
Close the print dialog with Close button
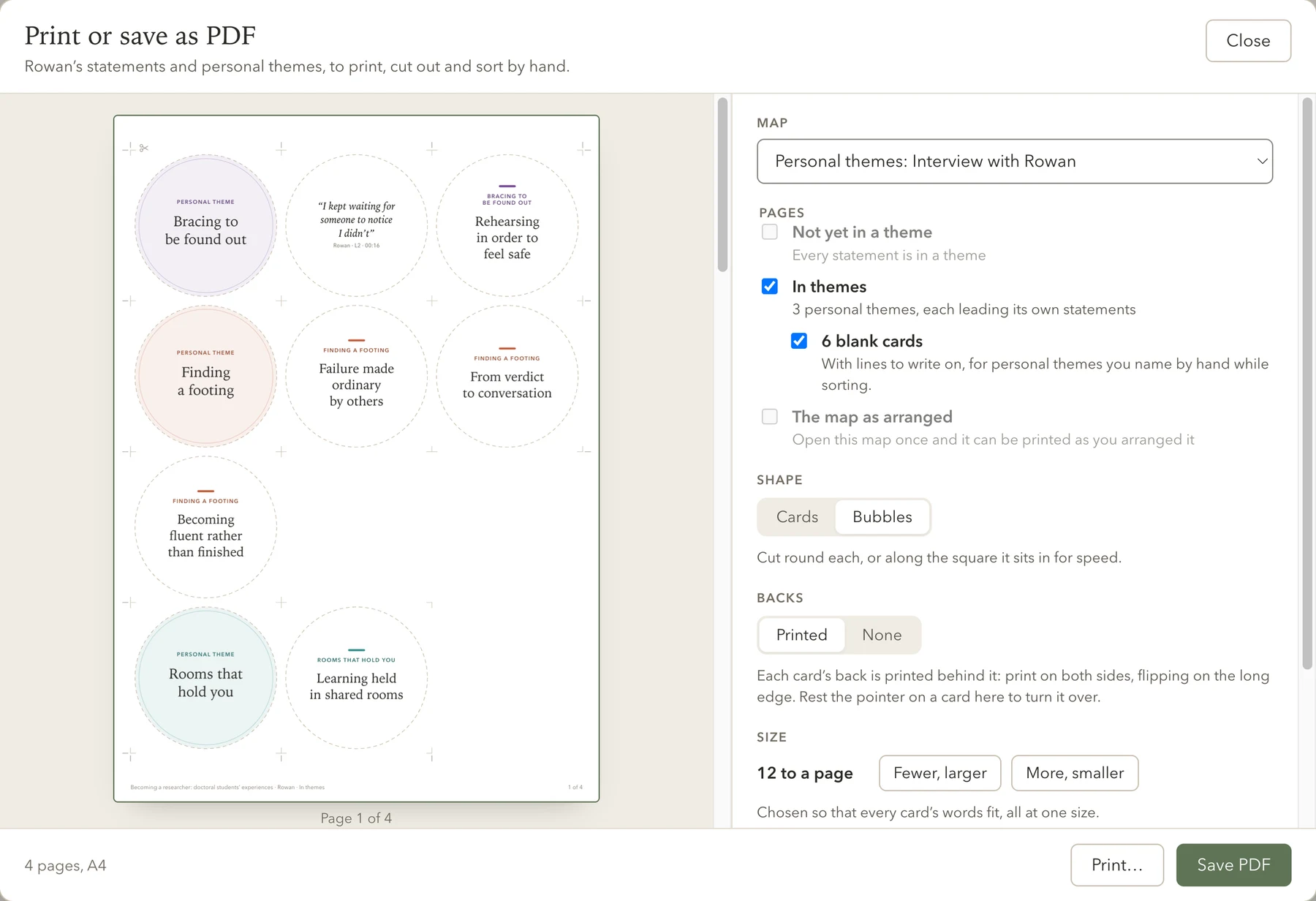pyautogui.click(x=1248, y=41)
